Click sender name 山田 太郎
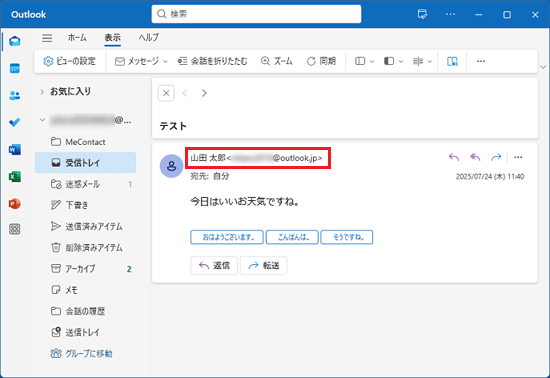This screenshot has width=550, height=378. coord(207,158)
